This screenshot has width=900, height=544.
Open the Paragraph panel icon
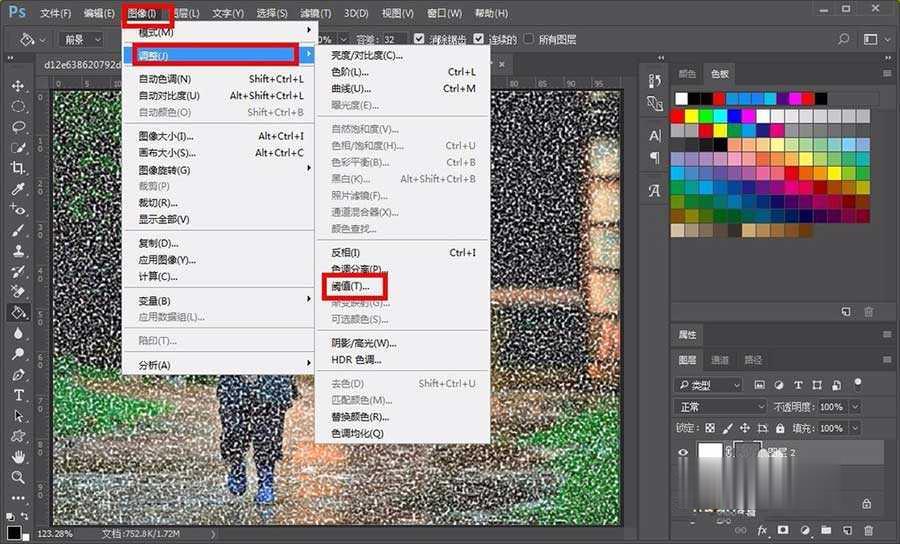[x=654, y=157]
